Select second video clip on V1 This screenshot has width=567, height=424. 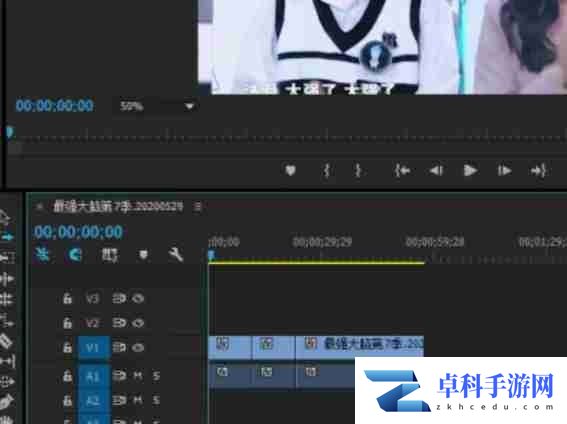[274, 347]
